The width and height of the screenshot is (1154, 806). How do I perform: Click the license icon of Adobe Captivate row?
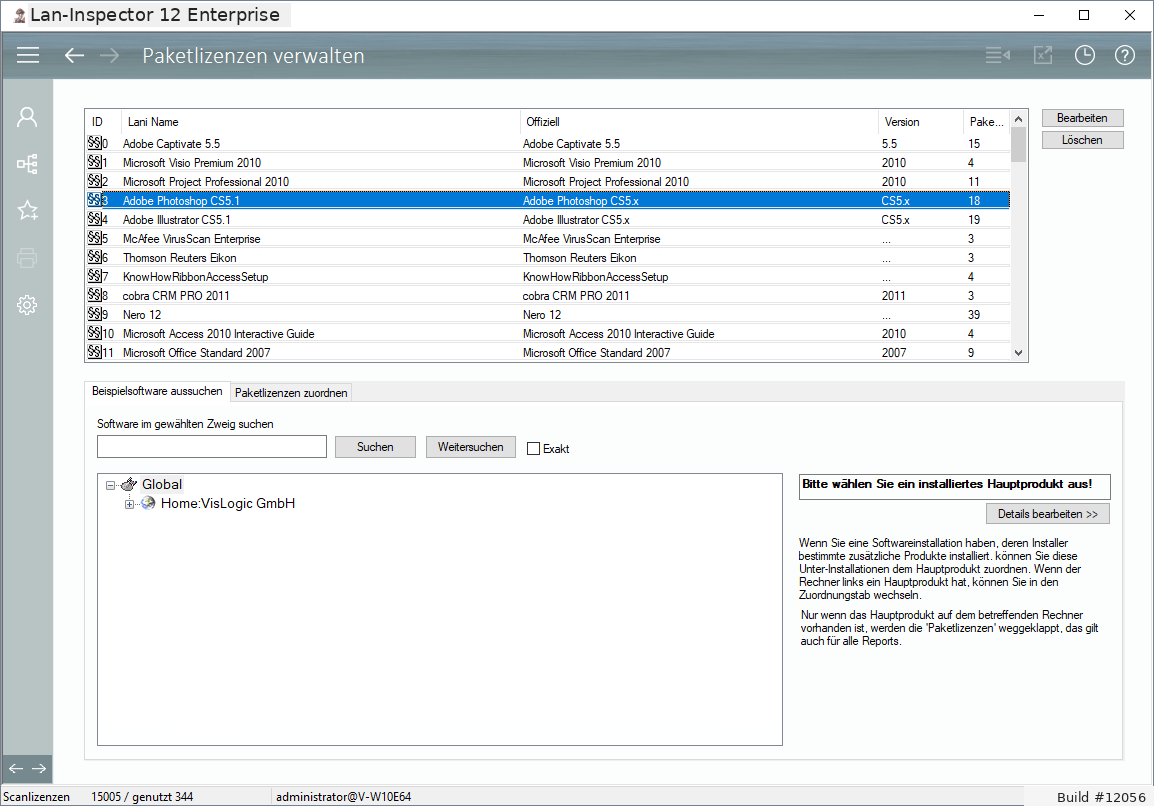click(94, 143)
